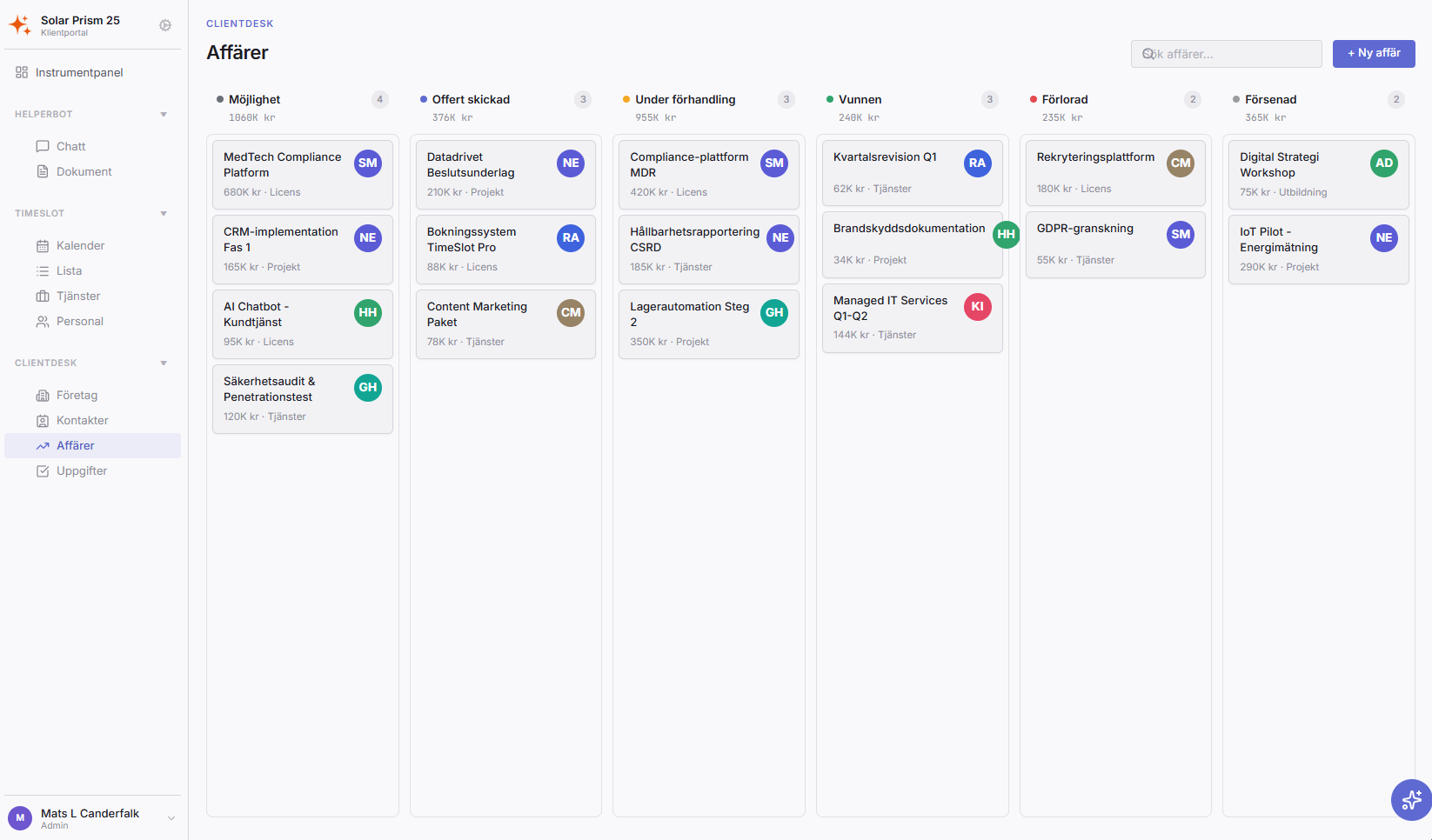Screen dimensions: 1432x840
Task: Open the Kontakter contacts icon
Action: point(43,420)
